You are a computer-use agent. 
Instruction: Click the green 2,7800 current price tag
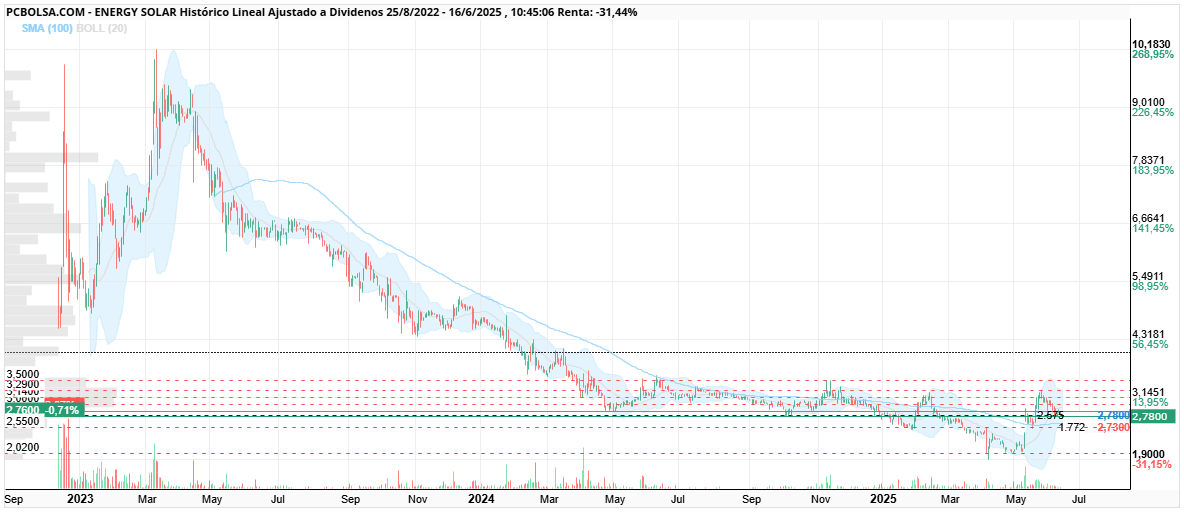(x=1154, y=416)
